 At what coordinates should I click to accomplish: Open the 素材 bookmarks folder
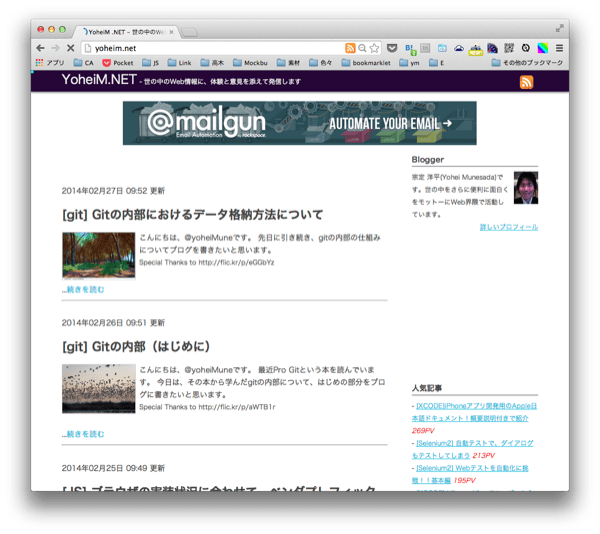(x=288, y=63)
